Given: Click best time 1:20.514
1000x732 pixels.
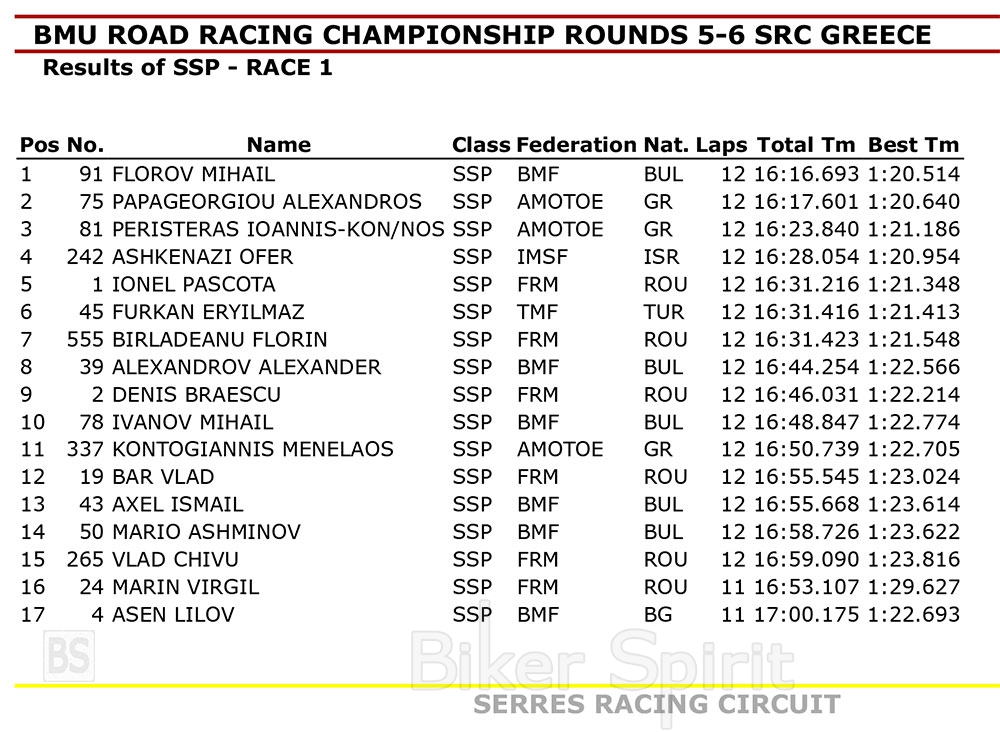Looking at the screenshot, I should coord(913,174).
